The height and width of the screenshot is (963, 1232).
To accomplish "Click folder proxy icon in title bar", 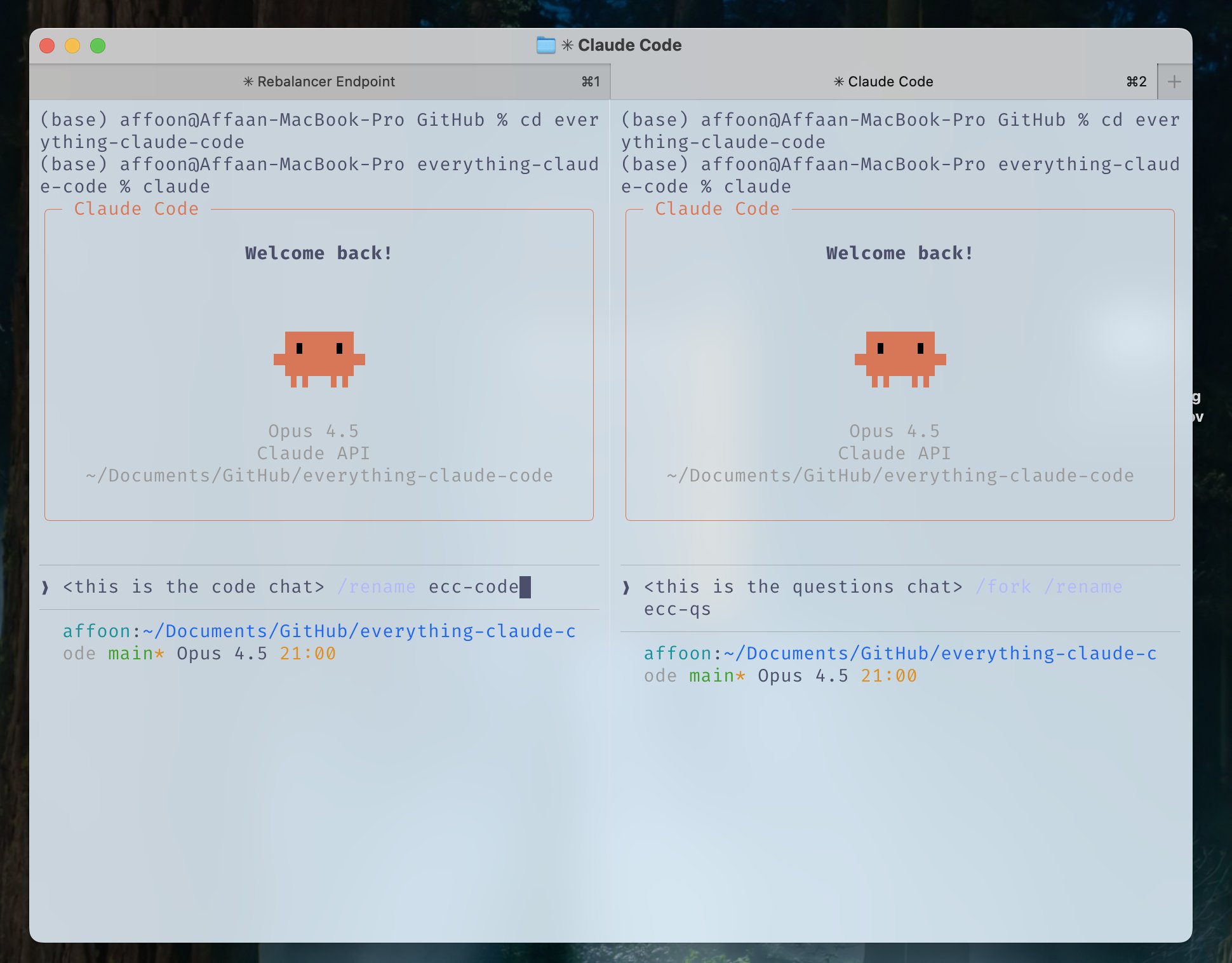I will pyautogui.click(x=546, y=45).
